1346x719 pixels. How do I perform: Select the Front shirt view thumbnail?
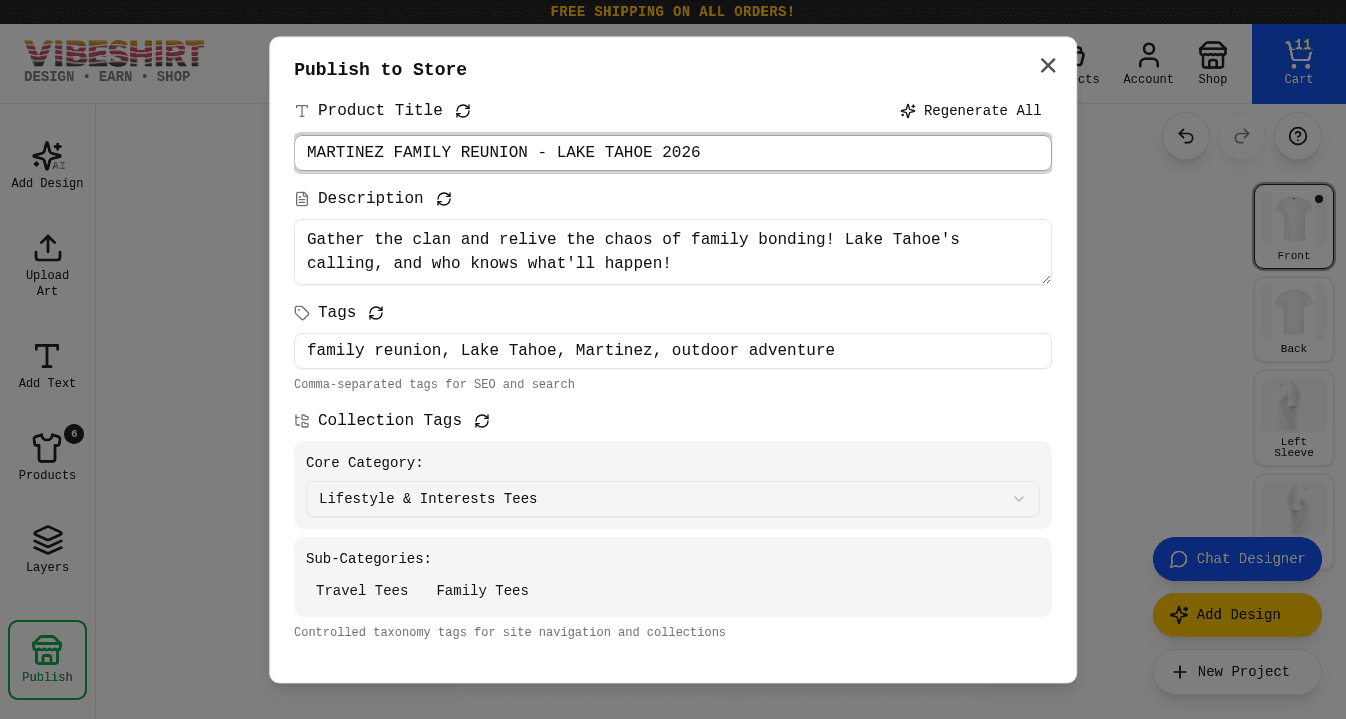1294,227
